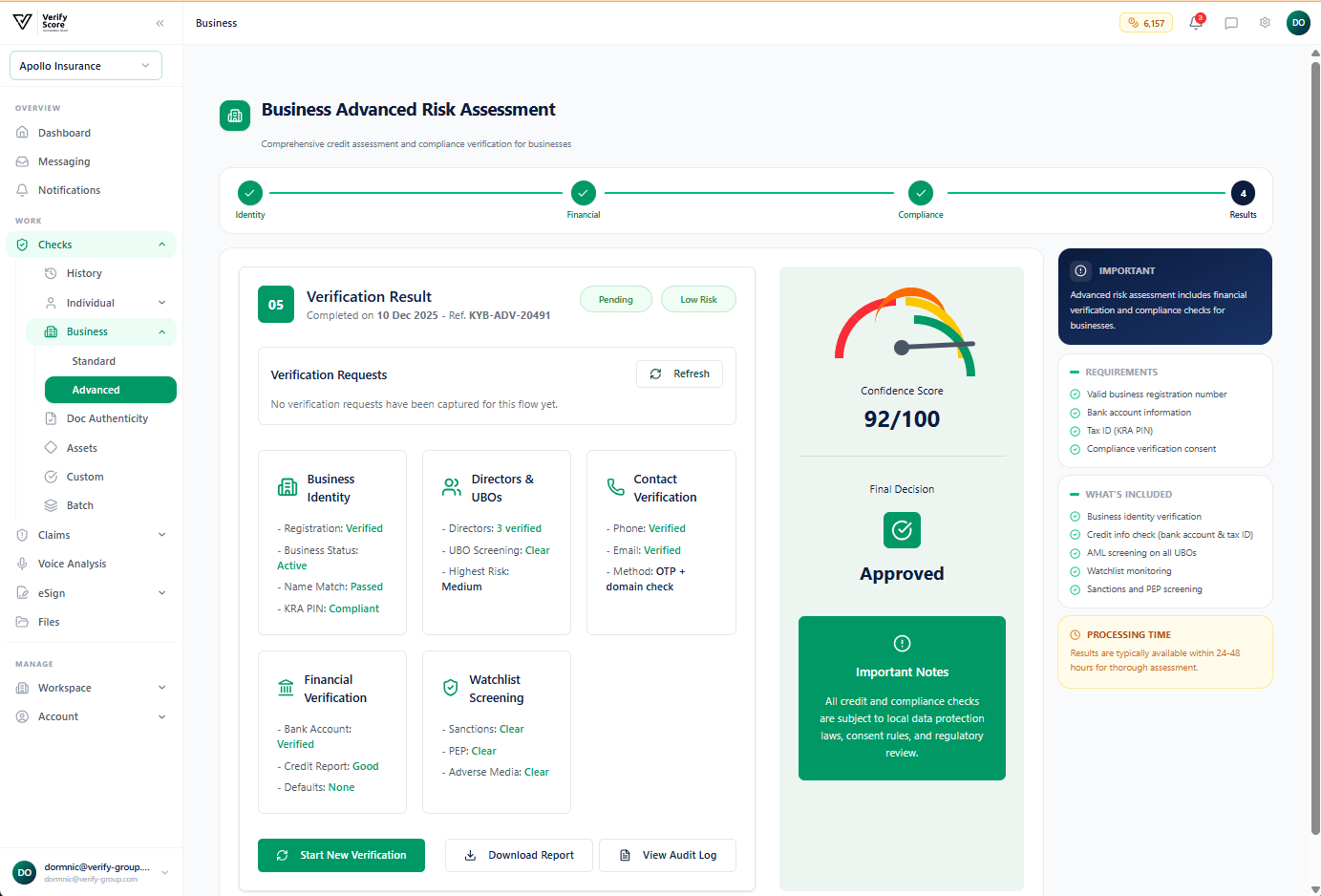Image resolution: width=1321 pixels, height=896 pixels.
Task: Click the page title green building icon
Action: pos(235,116)
